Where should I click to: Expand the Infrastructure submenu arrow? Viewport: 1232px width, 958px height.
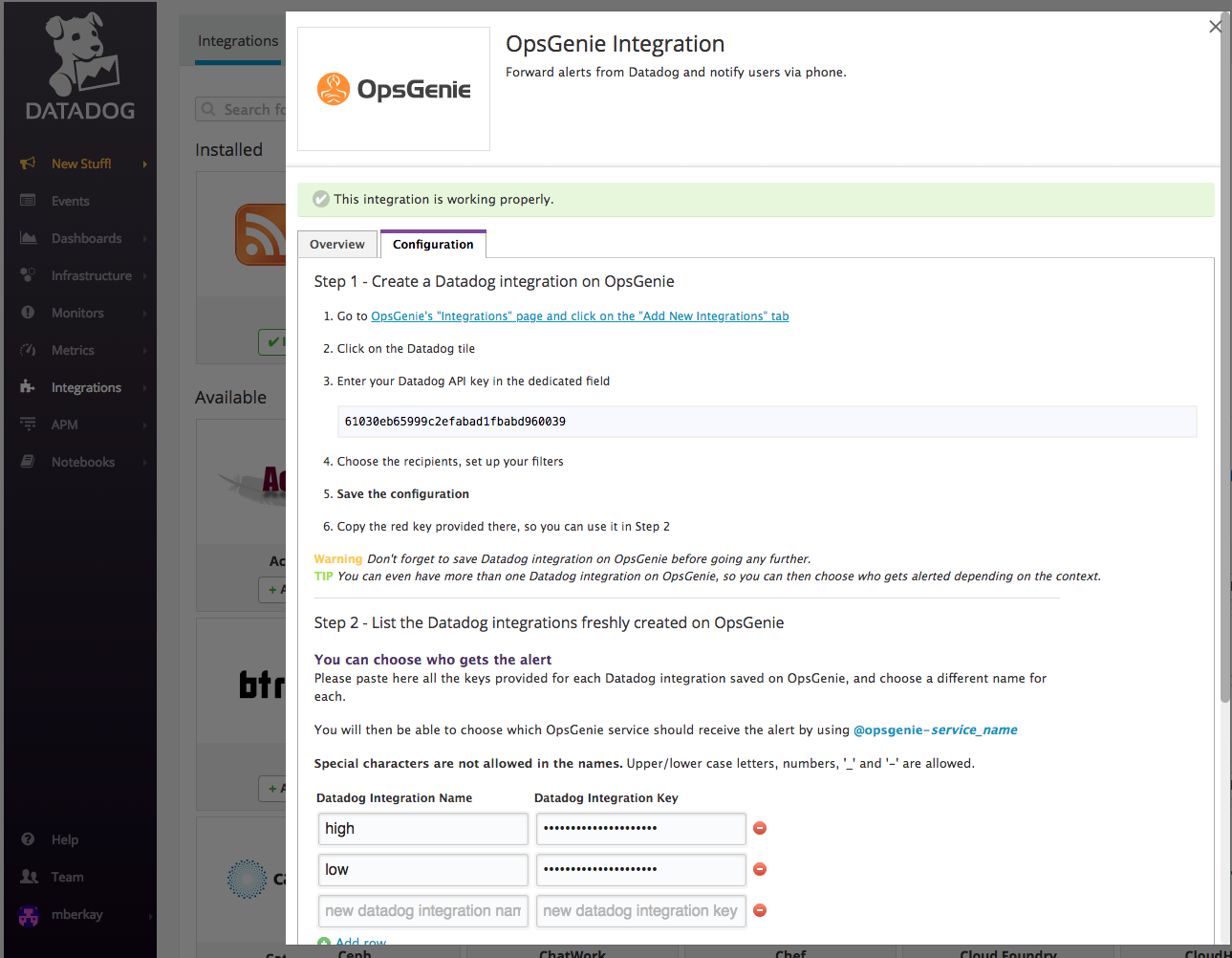point(145,276)
